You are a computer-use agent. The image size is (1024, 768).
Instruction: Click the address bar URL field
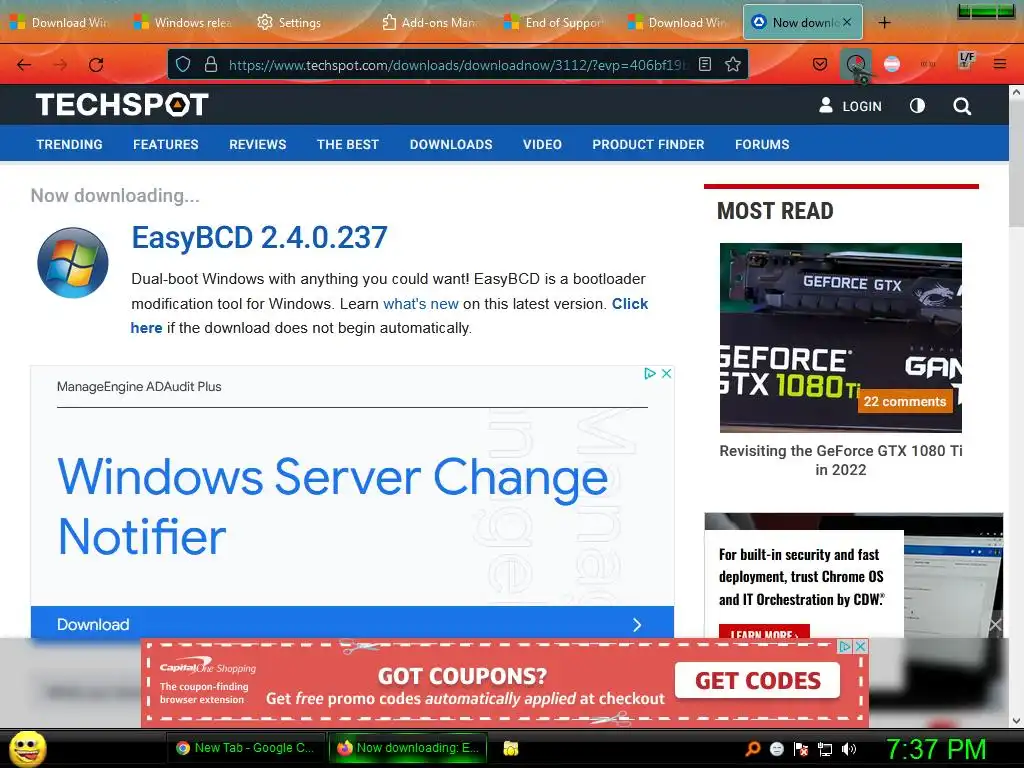(457, 65)
